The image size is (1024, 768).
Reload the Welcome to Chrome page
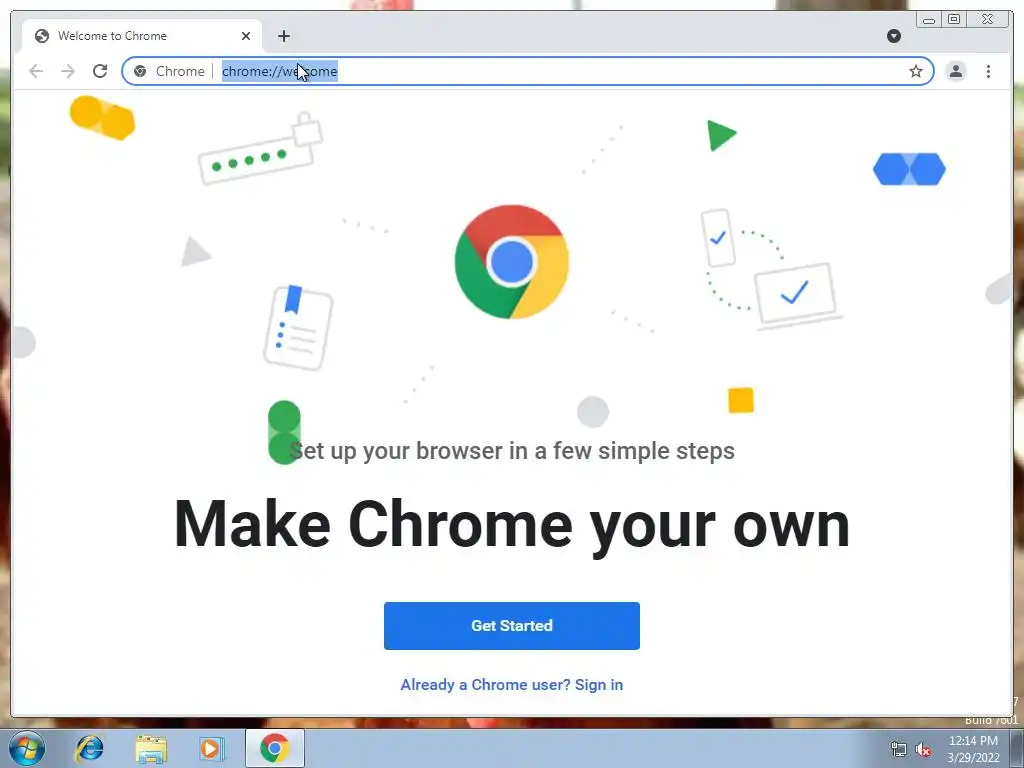click(x=100, y=71)
